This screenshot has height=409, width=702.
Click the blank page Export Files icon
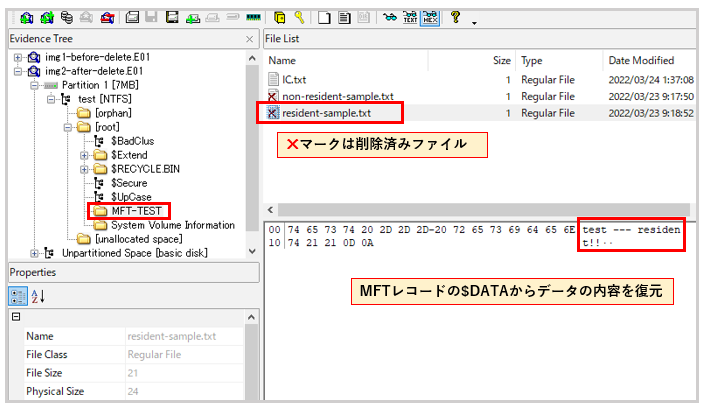click(x=324, y=18)
